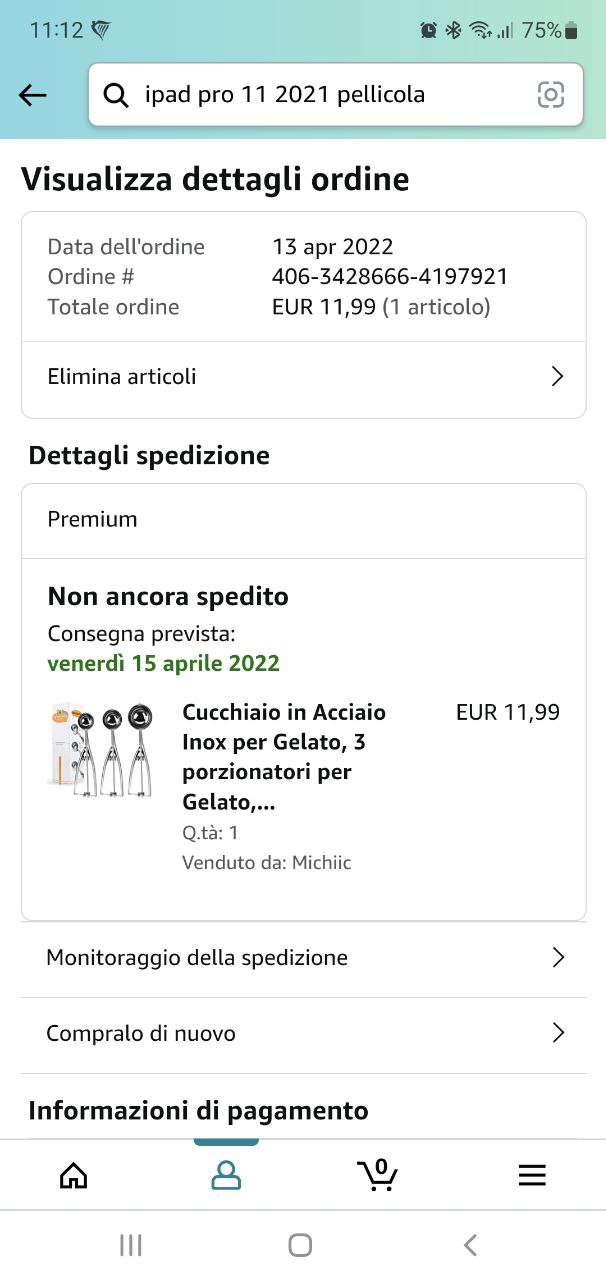The height and width of the screenshot is (1280, 606).
Task: Expand Compralo di nuovo chevron
Action: [558, 1033]
